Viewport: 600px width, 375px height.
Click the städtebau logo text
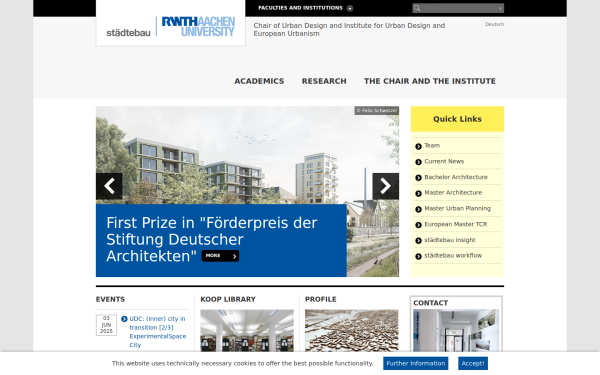128,33
